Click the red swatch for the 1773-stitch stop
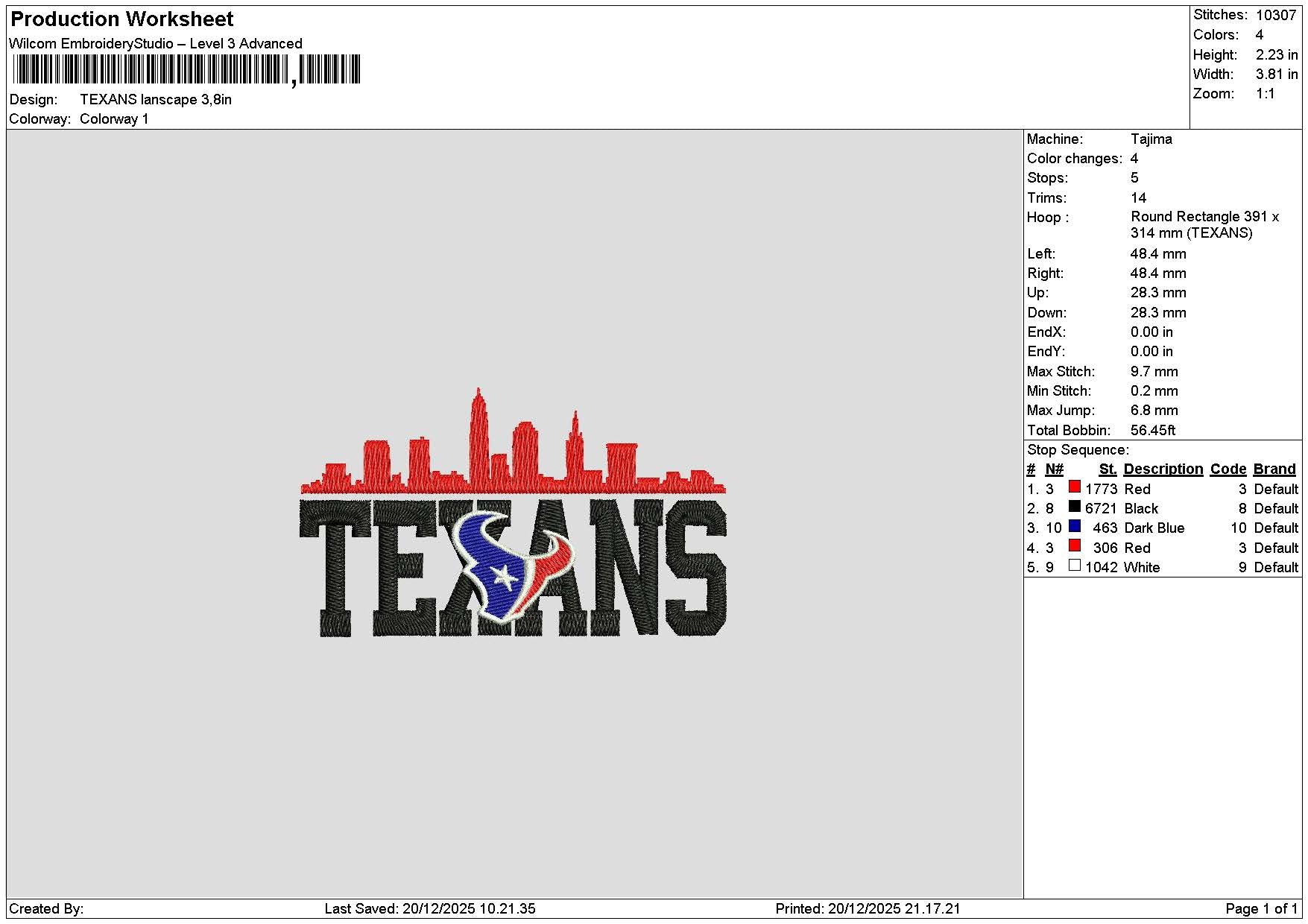The width and height of the screenshot is (1308, 924). point(1074,487)
